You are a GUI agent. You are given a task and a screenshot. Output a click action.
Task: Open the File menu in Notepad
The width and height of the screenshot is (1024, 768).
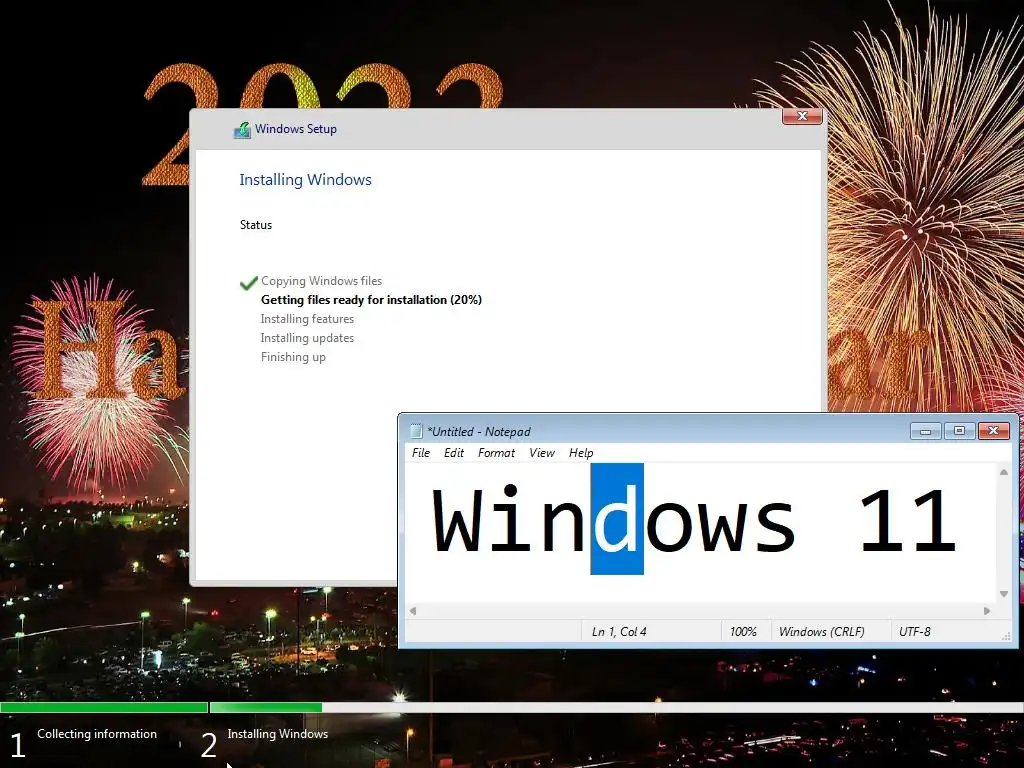(x=421, y=453)
